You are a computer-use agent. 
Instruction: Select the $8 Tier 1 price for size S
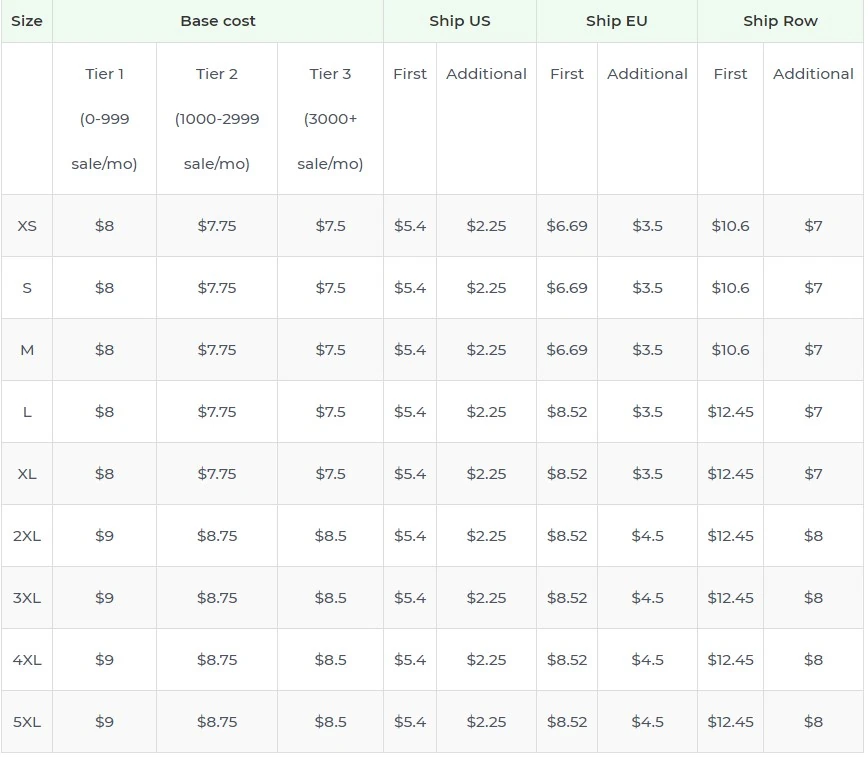(104, 287)
